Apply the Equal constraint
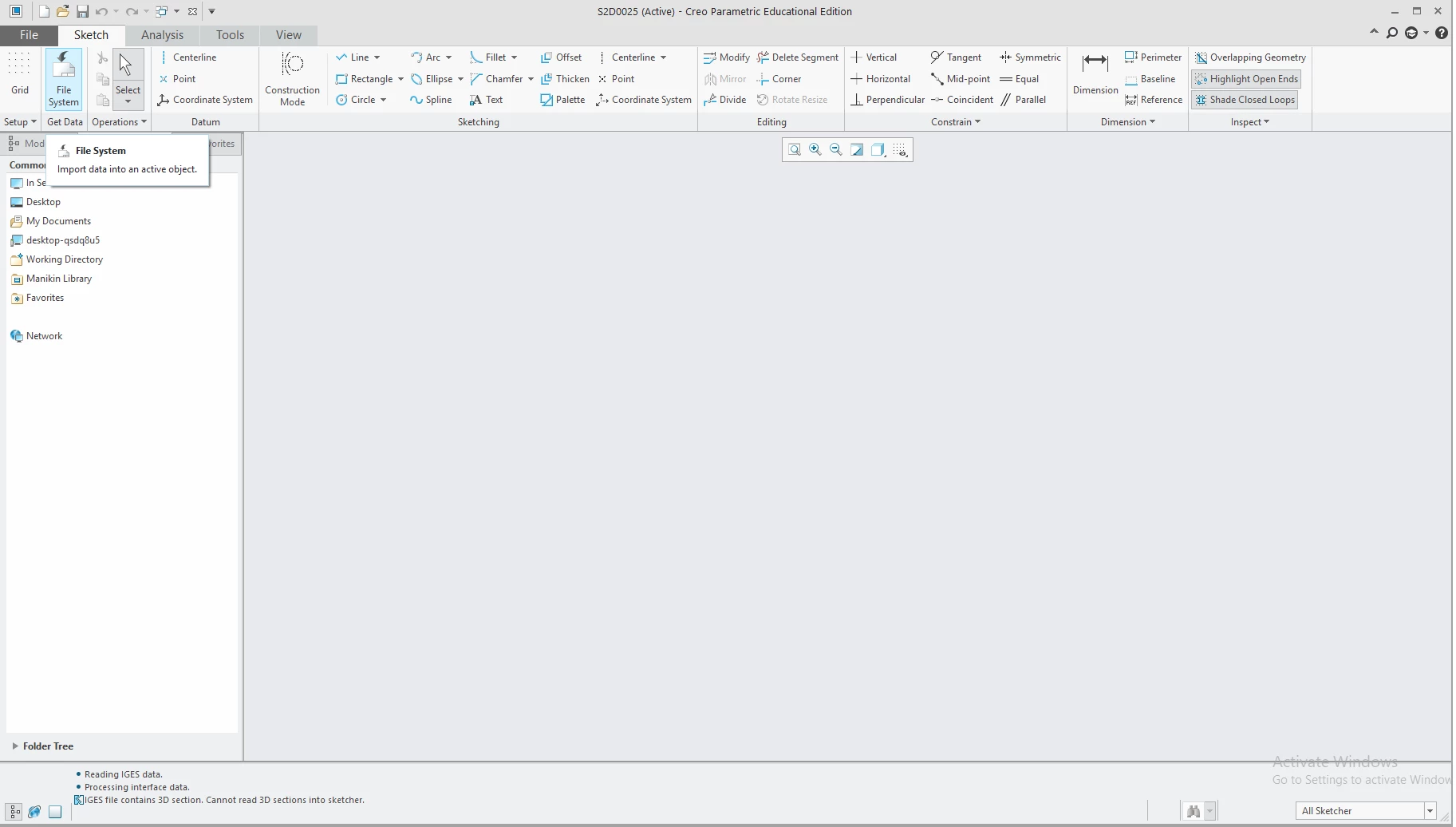The height and width of the screenshot is (827, 1456). coord(1019,79)
